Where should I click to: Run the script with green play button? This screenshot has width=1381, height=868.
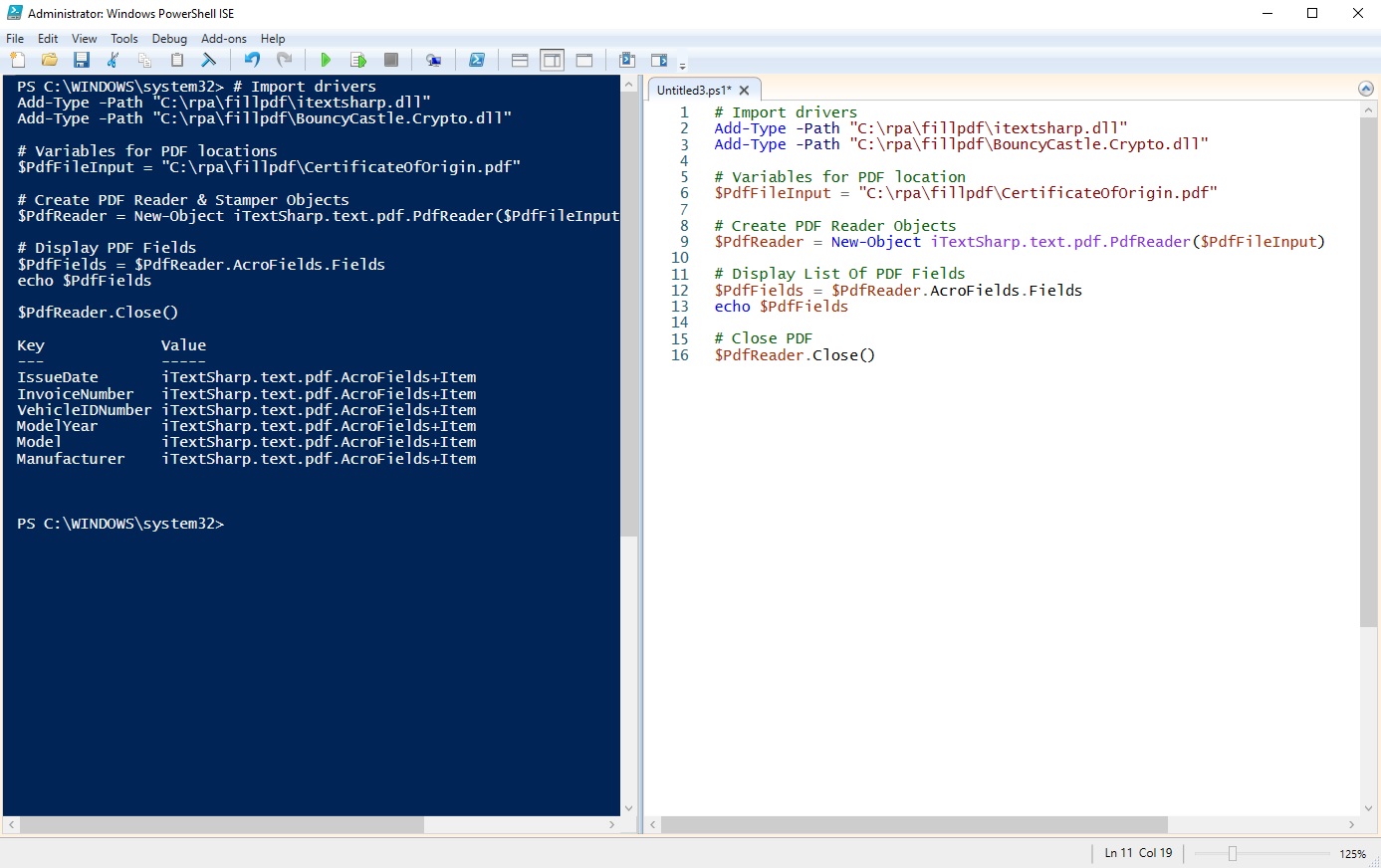tap(325, 61)
